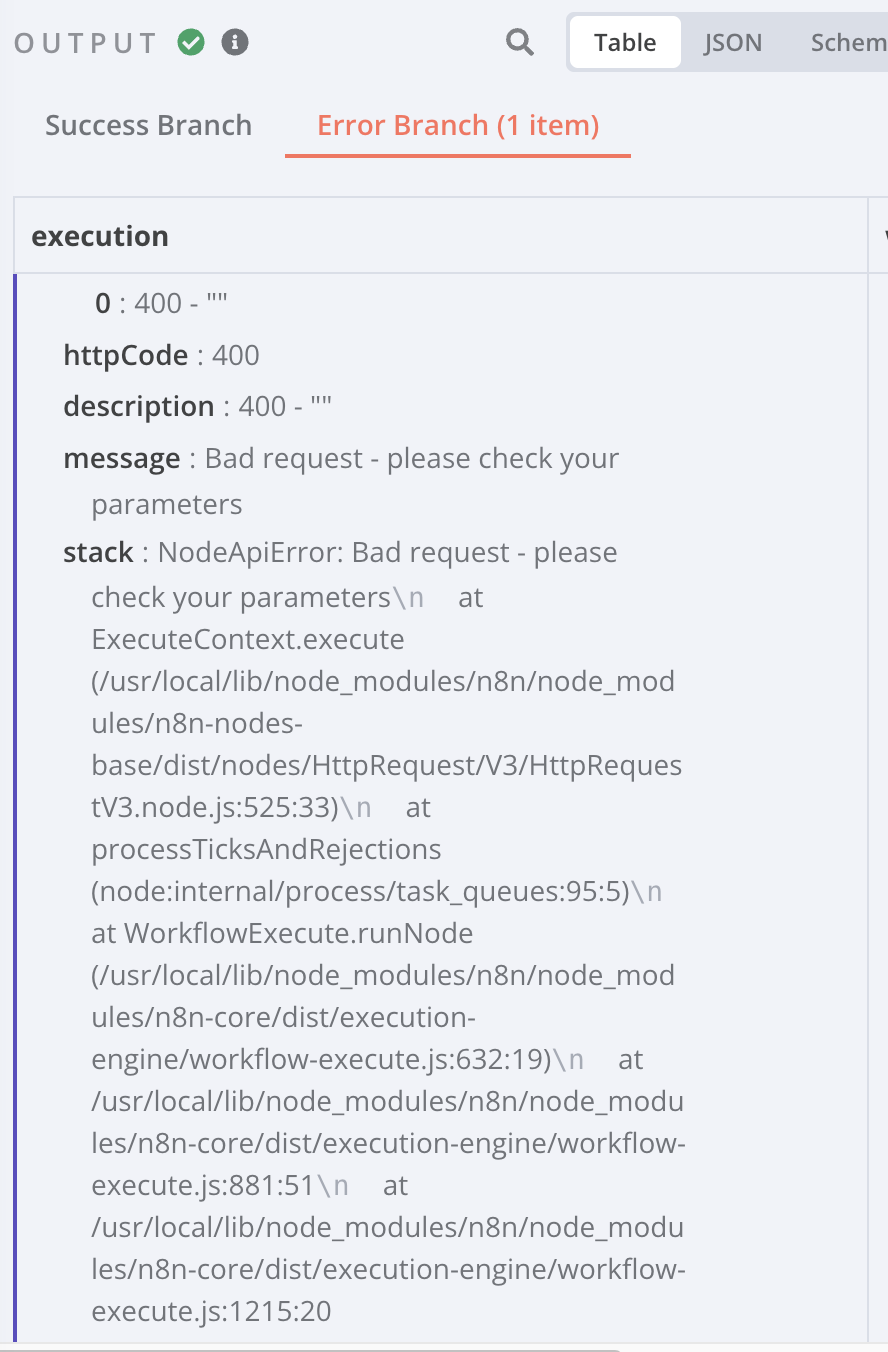Click the Bad request message text
888x1352 pixels.
pyautogui.click(x=412, y=459)
